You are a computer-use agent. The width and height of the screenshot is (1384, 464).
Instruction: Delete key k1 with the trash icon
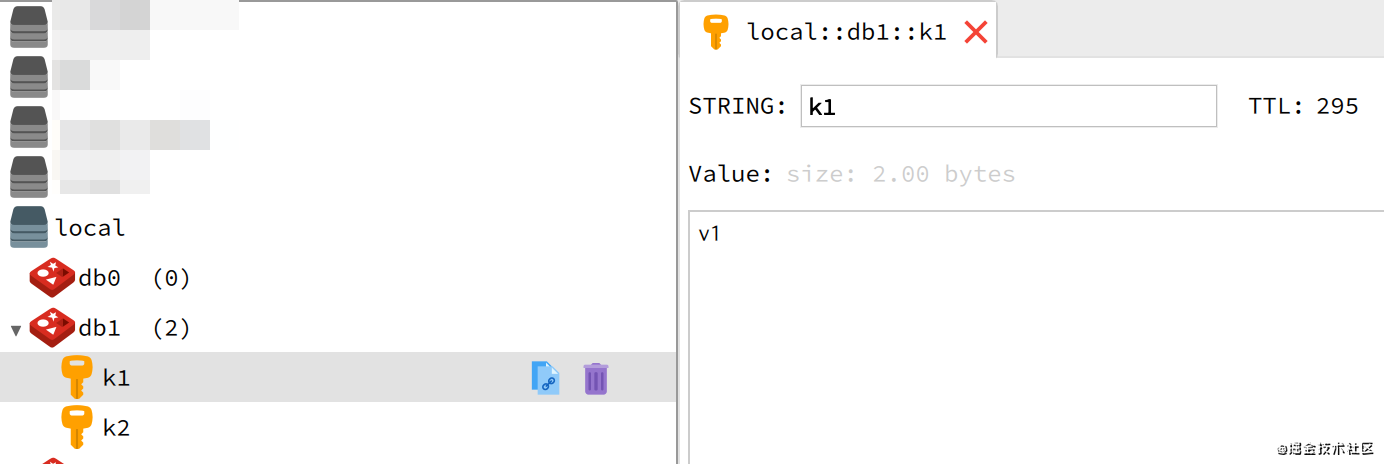596,378
